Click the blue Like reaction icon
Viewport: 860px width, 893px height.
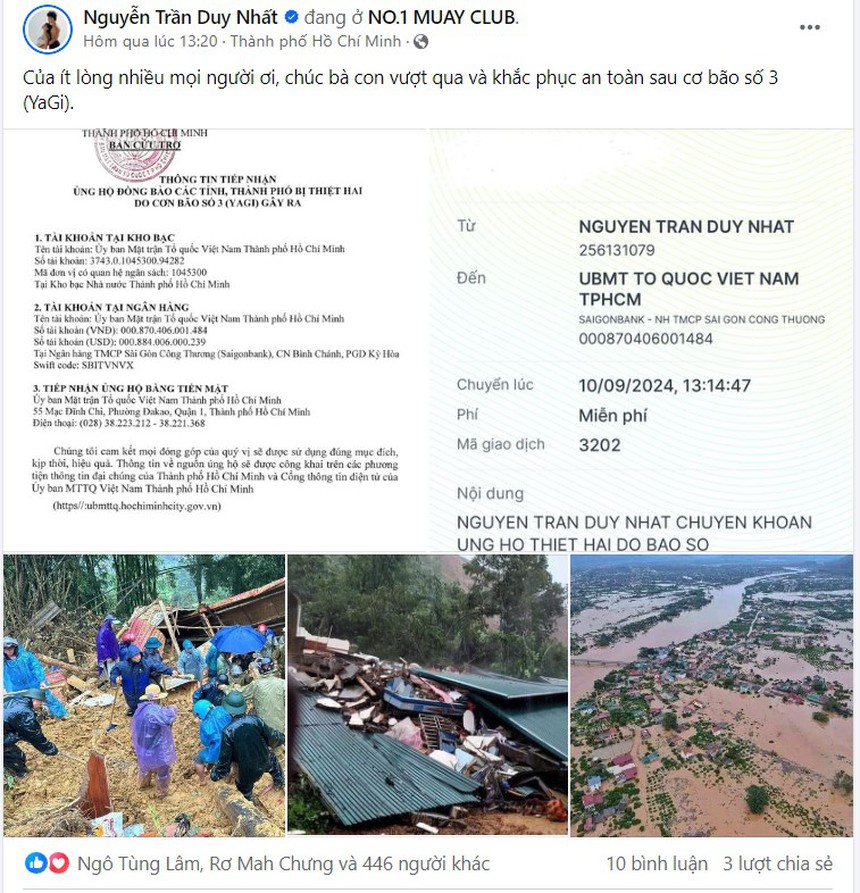(x=35, y=863)
